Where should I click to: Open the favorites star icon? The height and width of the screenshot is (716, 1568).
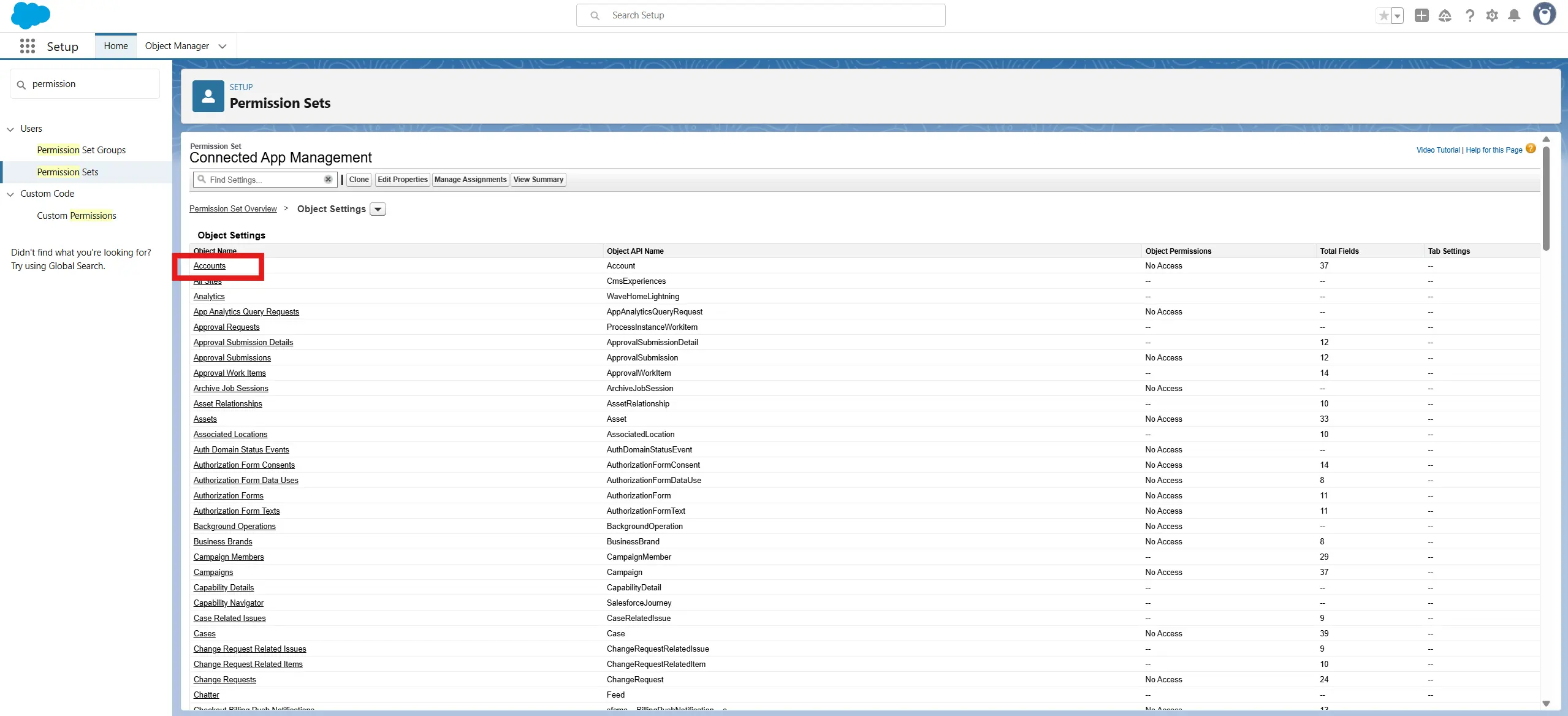click(1383, 16)
